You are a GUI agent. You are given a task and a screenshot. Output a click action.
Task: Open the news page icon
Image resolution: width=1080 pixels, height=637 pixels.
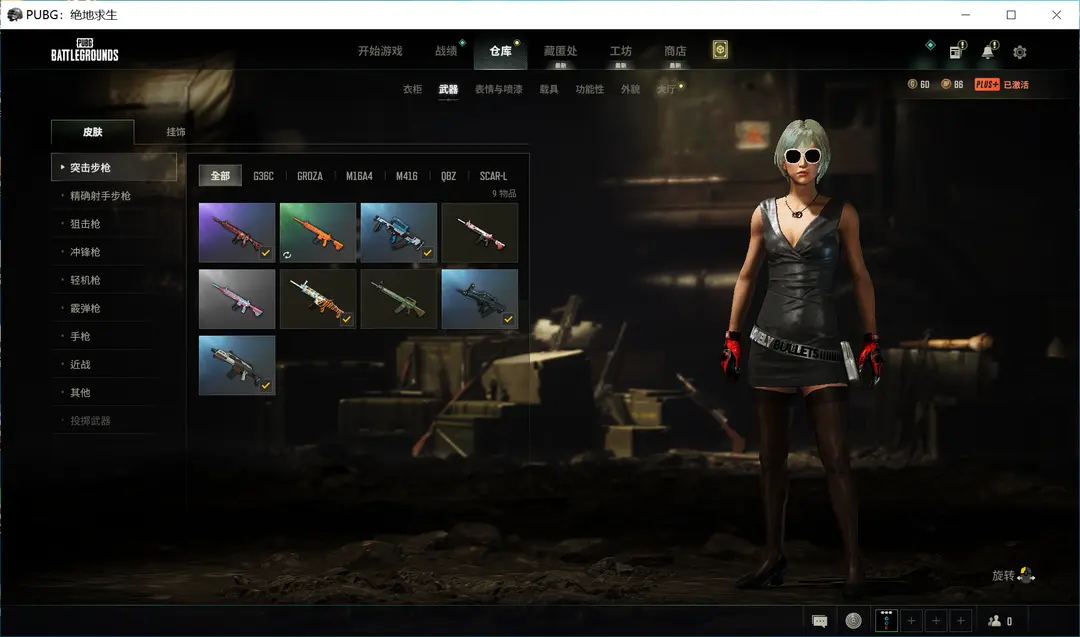[x=957, y=50]
